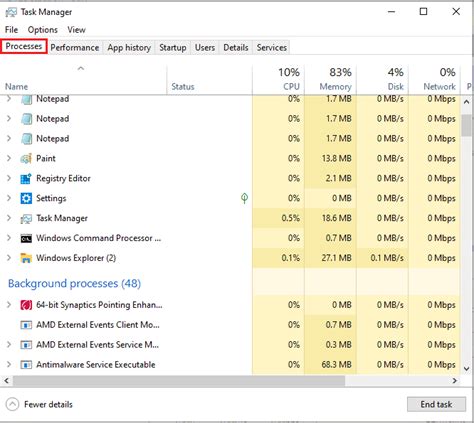Viewport: 474px width, 423px height.
Task: Expand the Registry Editor process entry
Action: coord(9,178)
